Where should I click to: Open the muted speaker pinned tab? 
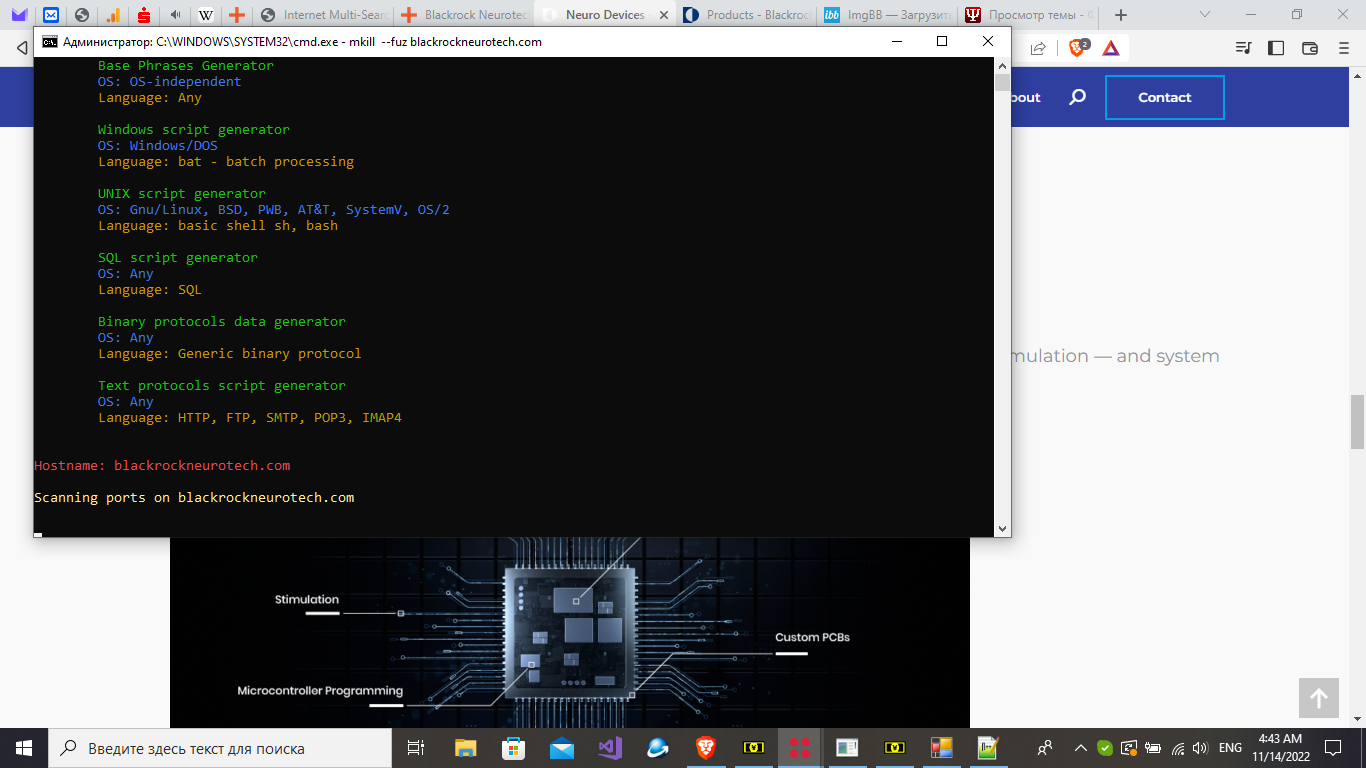[175, 15]
